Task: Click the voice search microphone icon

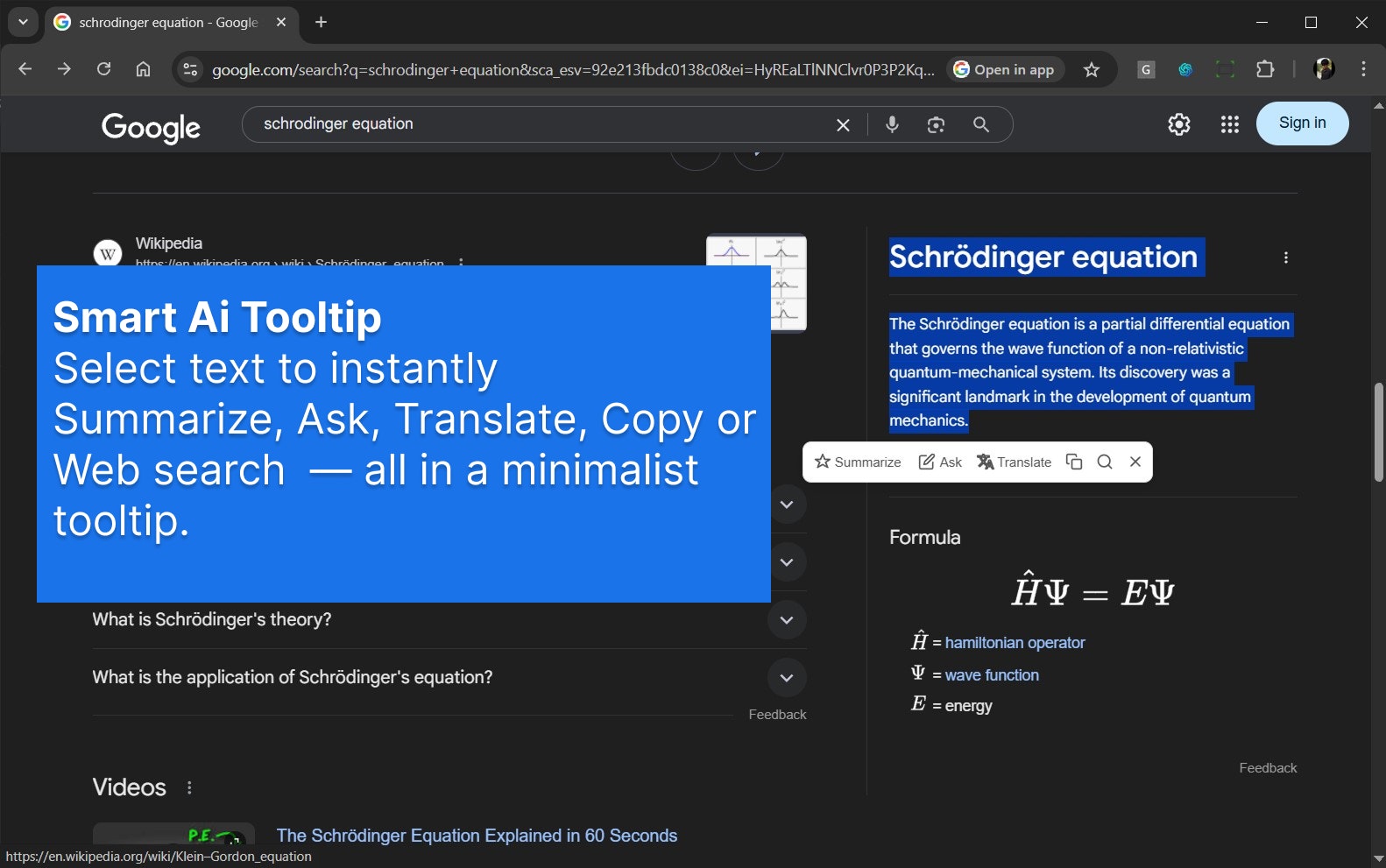Action: [x=892, y=124]
